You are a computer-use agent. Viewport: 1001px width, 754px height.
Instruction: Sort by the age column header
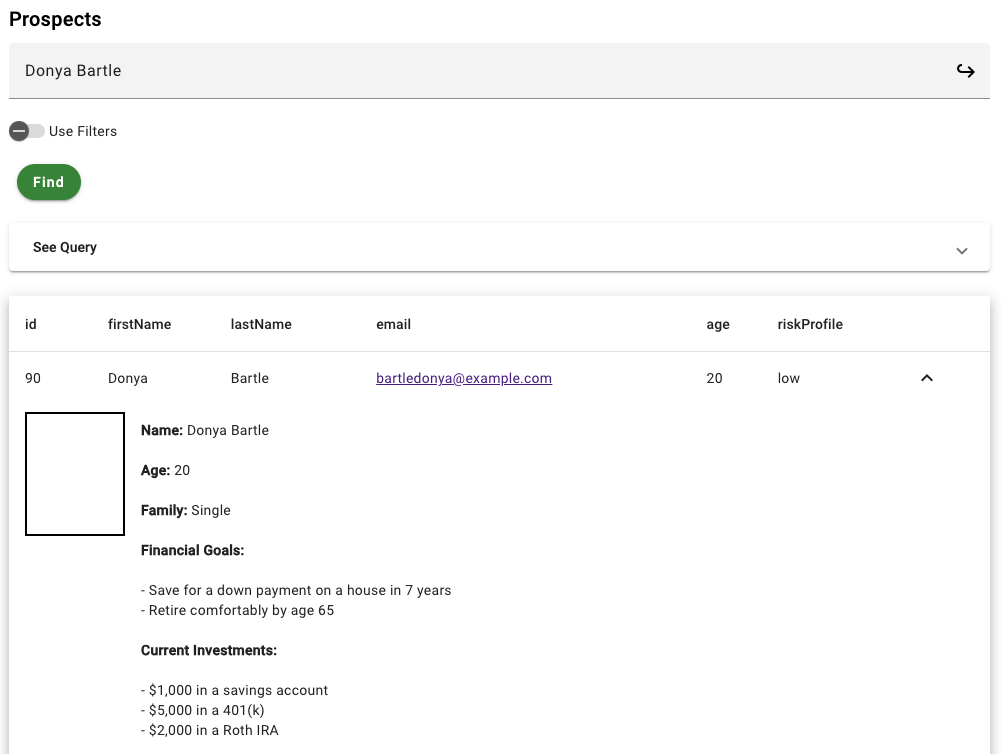(x=718, y=324)
